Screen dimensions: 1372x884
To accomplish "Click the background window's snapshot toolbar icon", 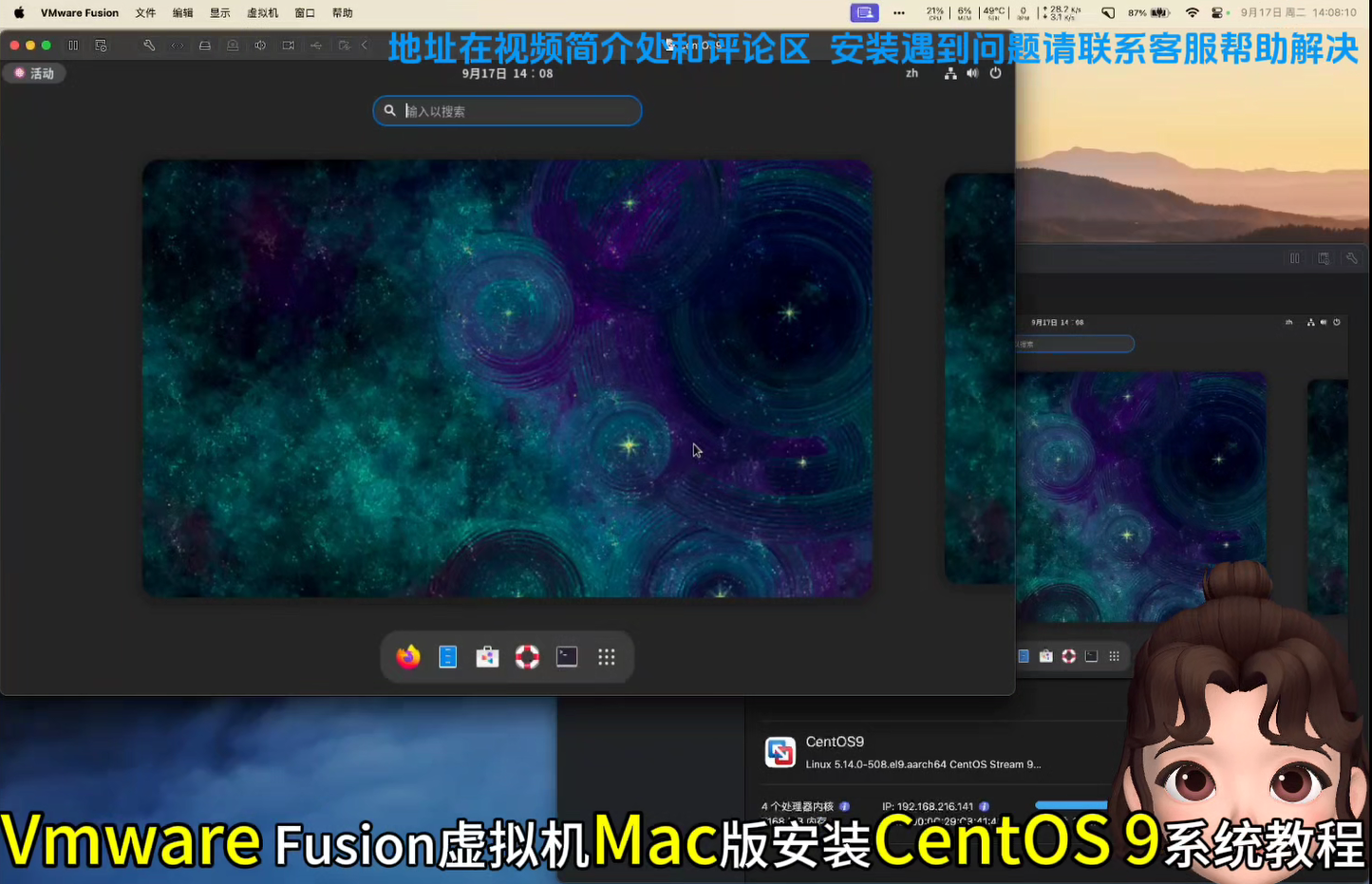I will (1324, 258).
